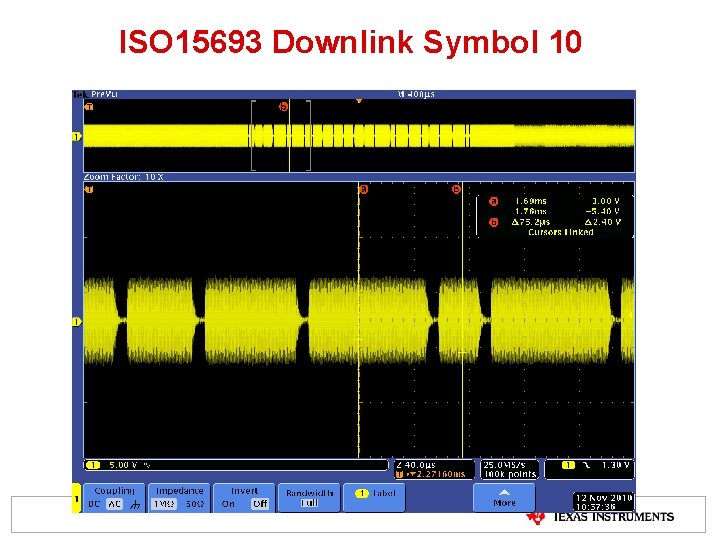This screenshot has width=720, height=540.
Task: Set Invert to On
Action: point(228,504)
